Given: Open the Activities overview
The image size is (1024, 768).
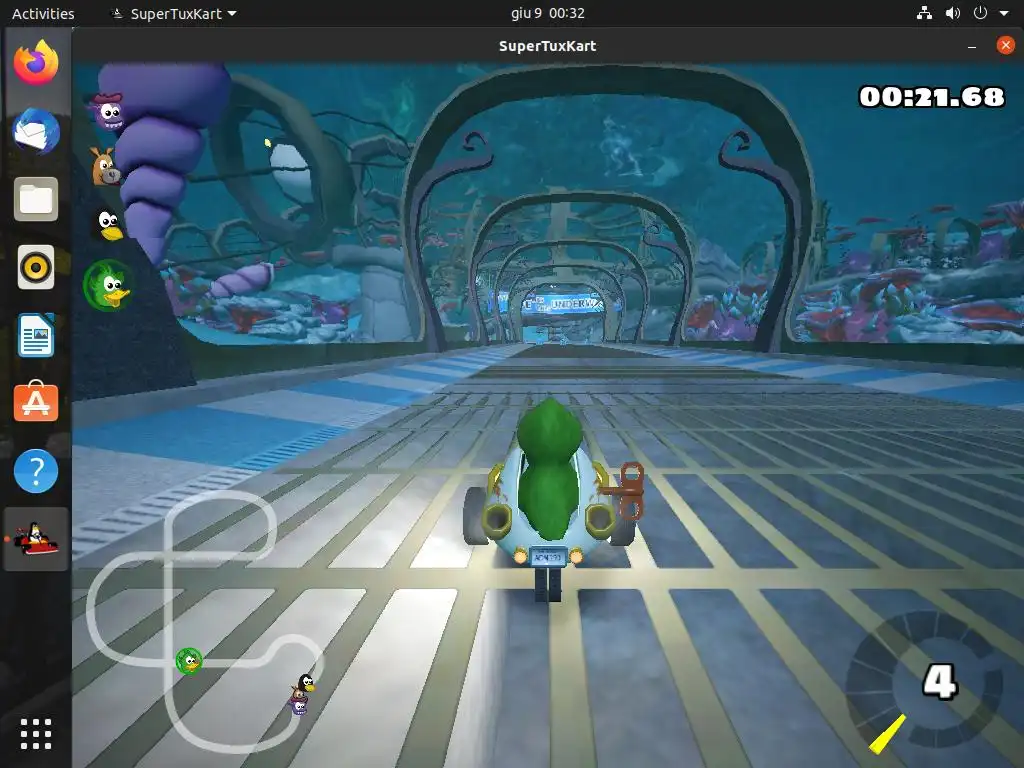Looking at the screenshot, I should pos(43,14).
